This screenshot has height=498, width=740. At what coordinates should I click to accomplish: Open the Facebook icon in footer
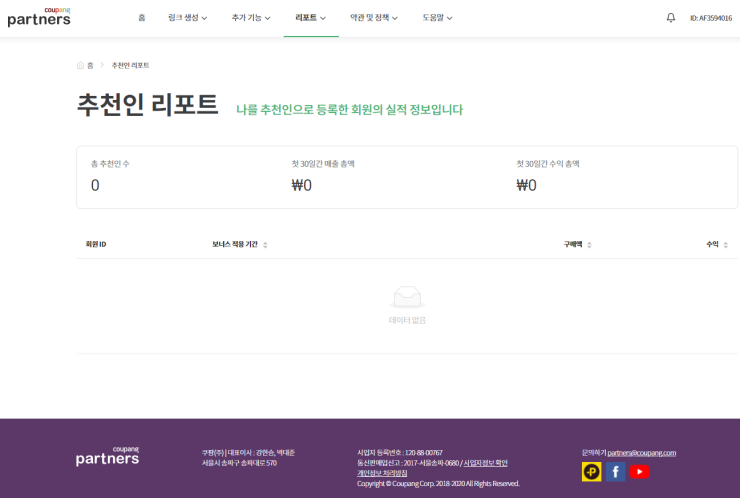(615, 472)
